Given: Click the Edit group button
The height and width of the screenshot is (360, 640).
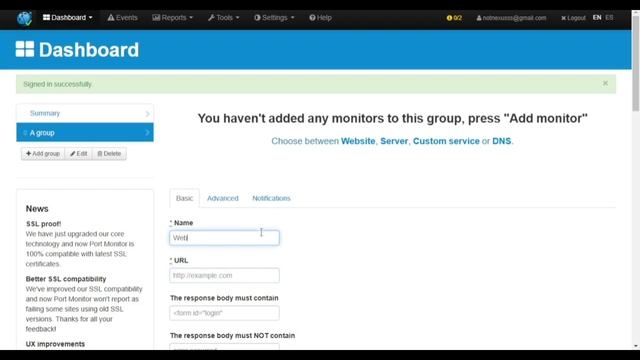Looking at the screenshot, I should [x=79, y=153].
